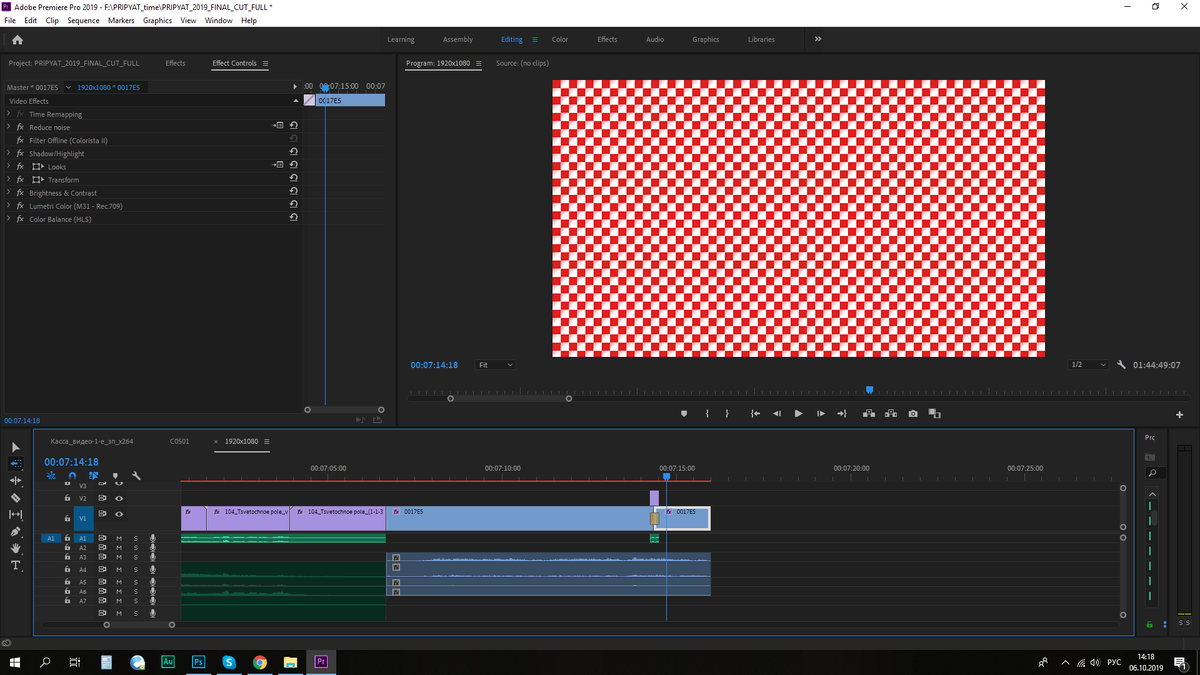Viewport: 1200px width, 675px height.
Task: Expand the Color Balance (HLS) effect
Action: pyautogui.click(x=8, y=218)
